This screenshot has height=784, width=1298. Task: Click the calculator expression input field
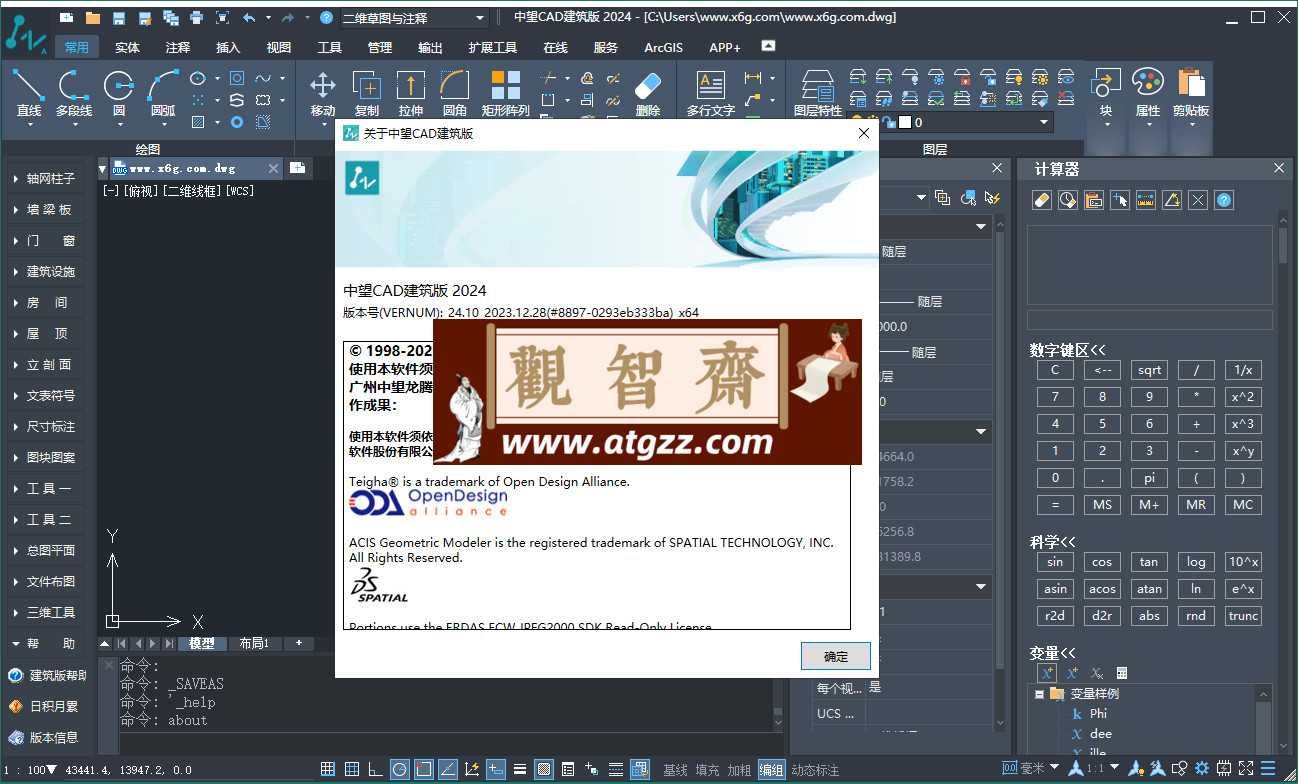point(1149,319)
